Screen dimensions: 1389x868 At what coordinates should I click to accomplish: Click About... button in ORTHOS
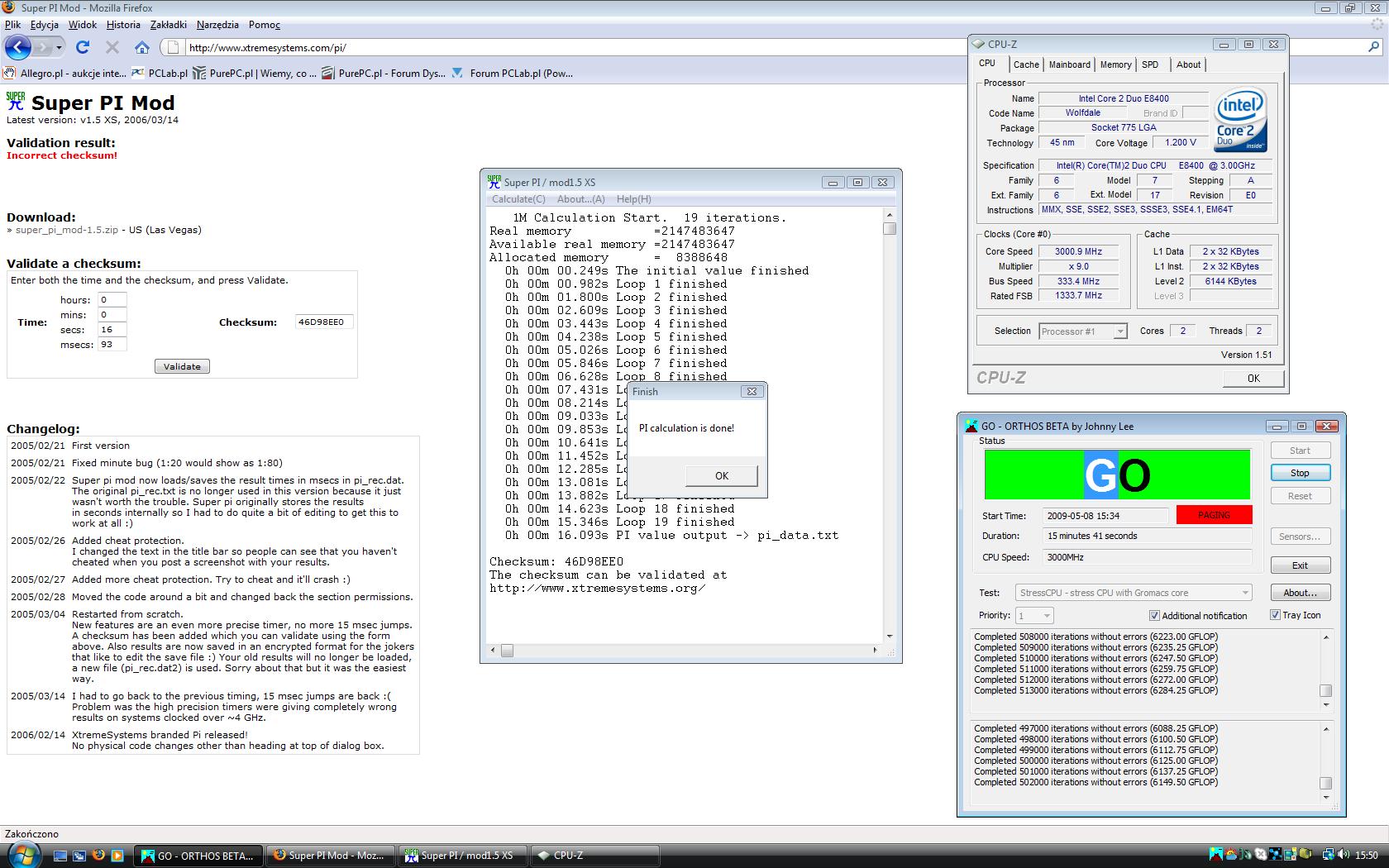[1300, 593]
